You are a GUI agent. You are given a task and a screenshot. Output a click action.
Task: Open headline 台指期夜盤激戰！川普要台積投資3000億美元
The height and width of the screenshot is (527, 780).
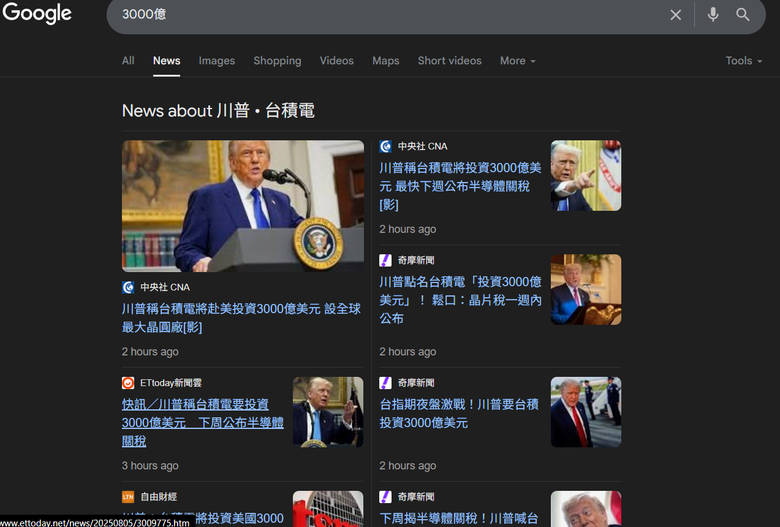(x=459, y=414)
